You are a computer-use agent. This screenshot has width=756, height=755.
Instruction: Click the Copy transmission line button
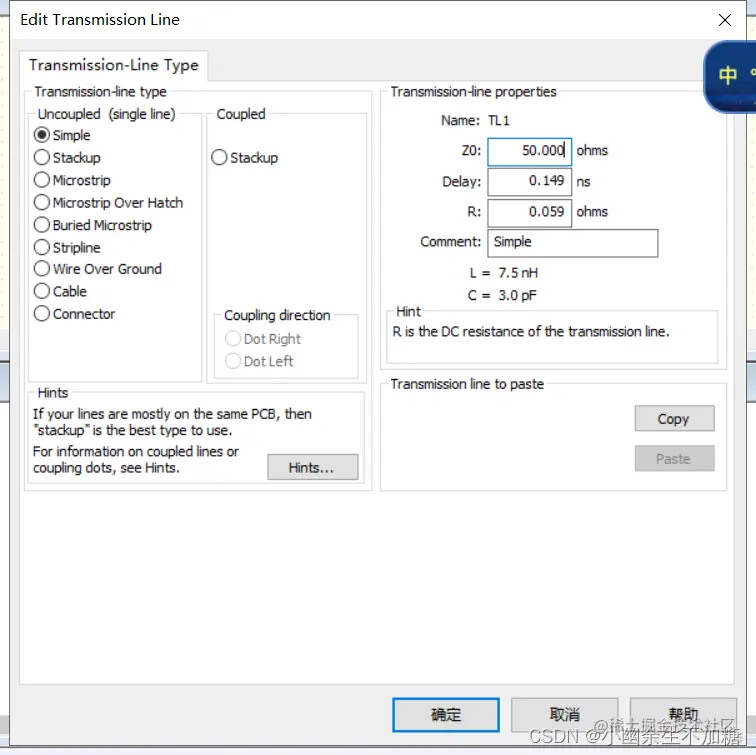675,418
